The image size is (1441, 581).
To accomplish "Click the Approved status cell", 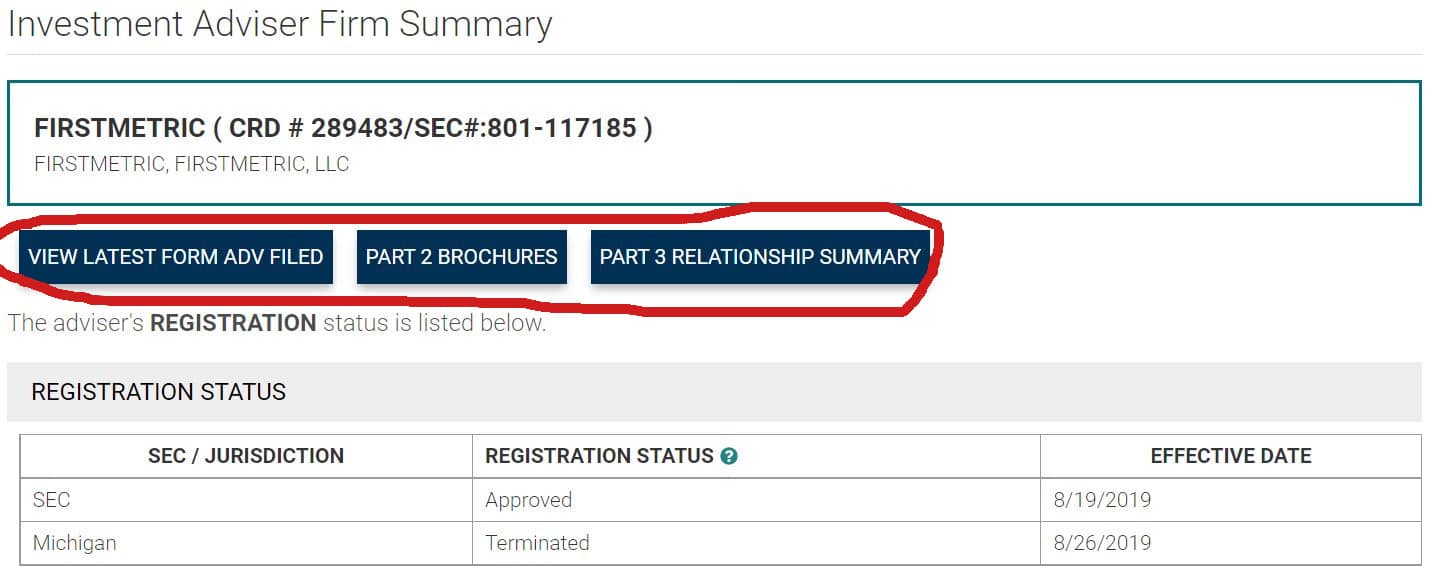I will [529, 500].
